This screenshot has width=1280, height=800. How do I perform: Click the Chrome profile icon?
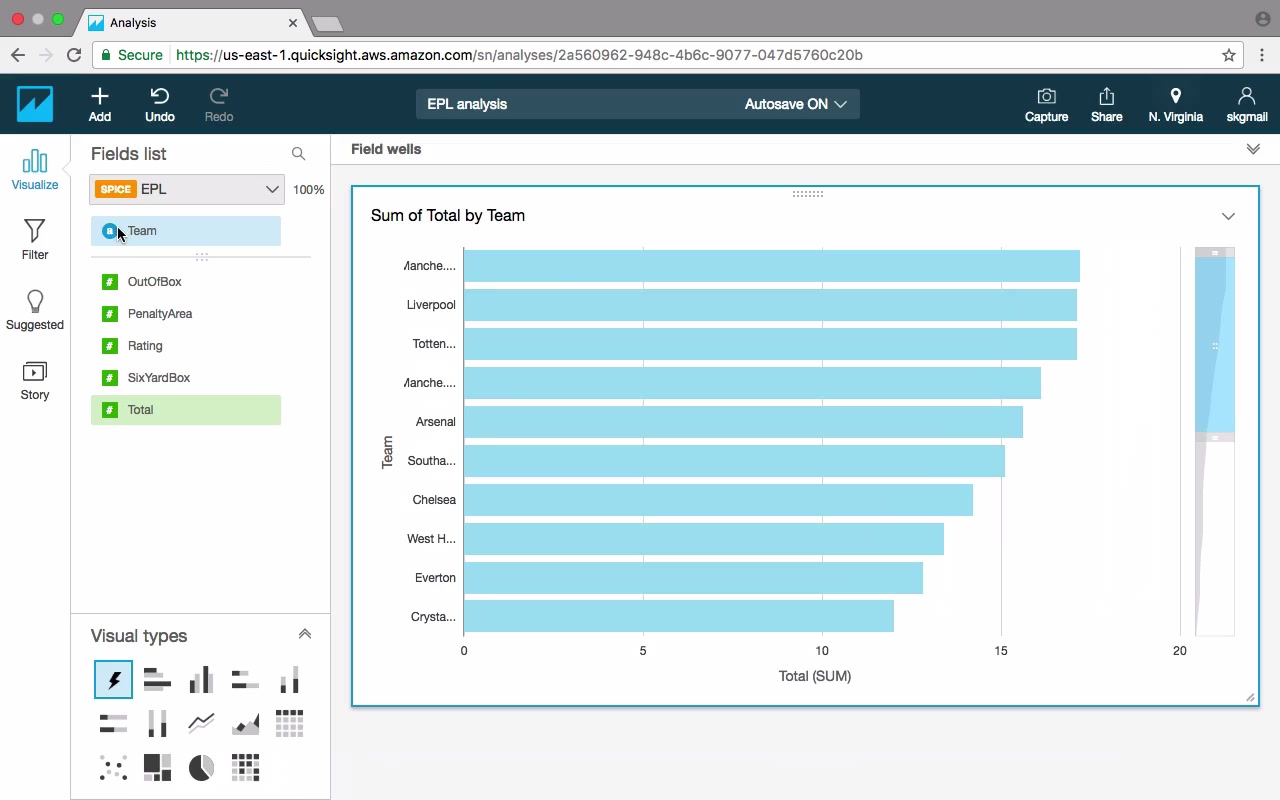(x=1262, y=19)
